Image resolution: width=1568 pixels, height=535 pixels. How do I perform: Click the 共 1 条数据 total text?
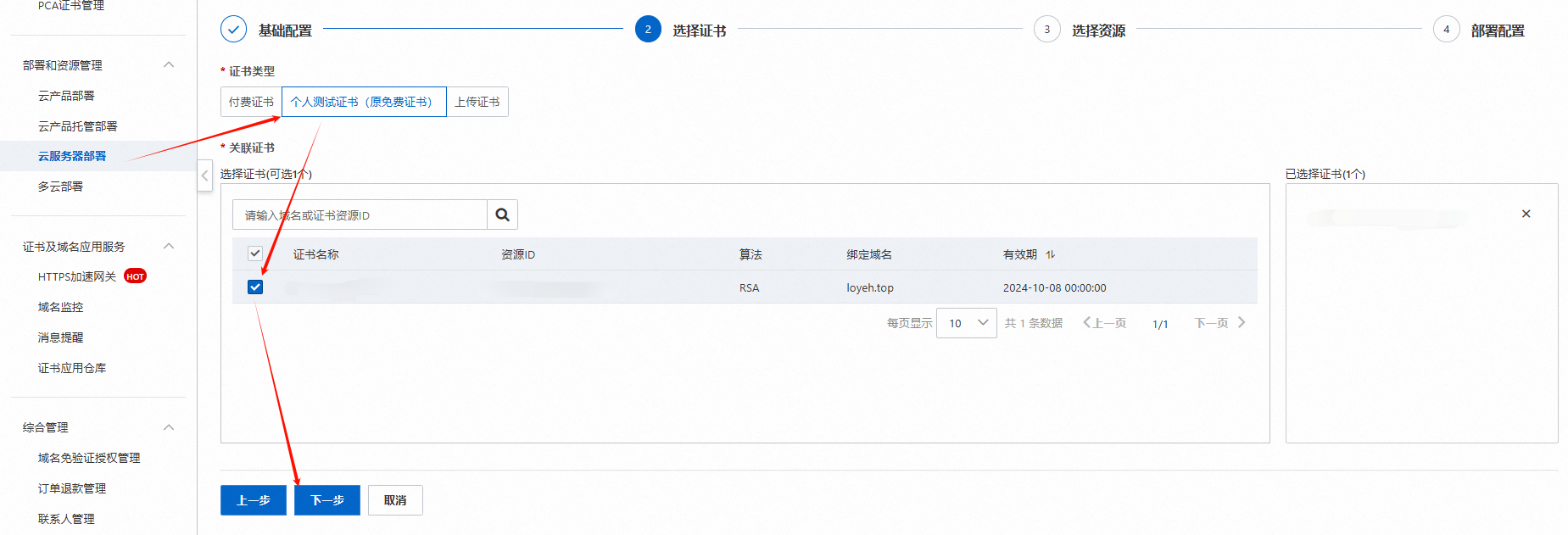coord(1034,323)
